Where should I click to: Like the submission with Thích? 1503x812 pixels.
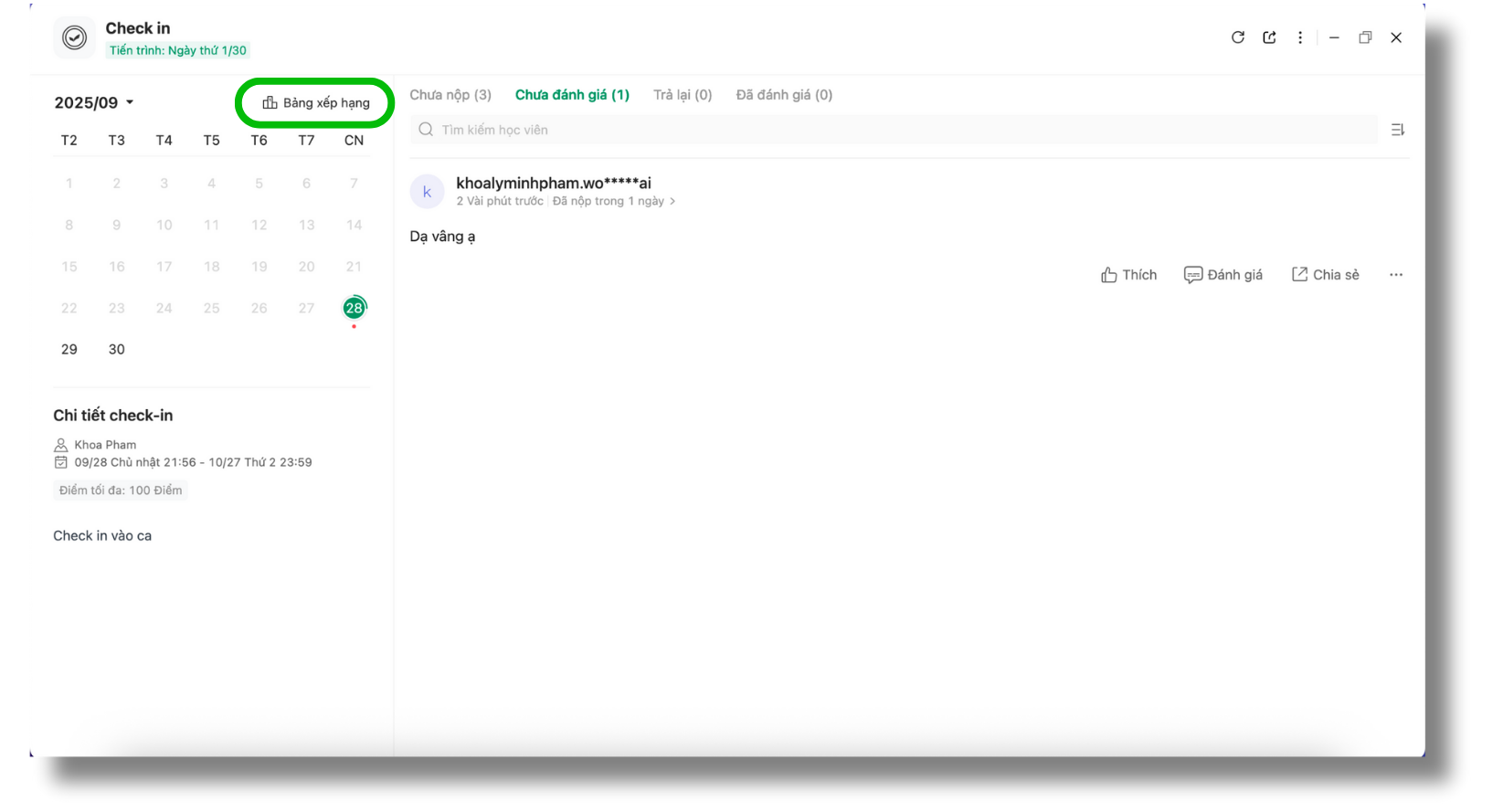pyautogui.click(x=1128, y=275)
